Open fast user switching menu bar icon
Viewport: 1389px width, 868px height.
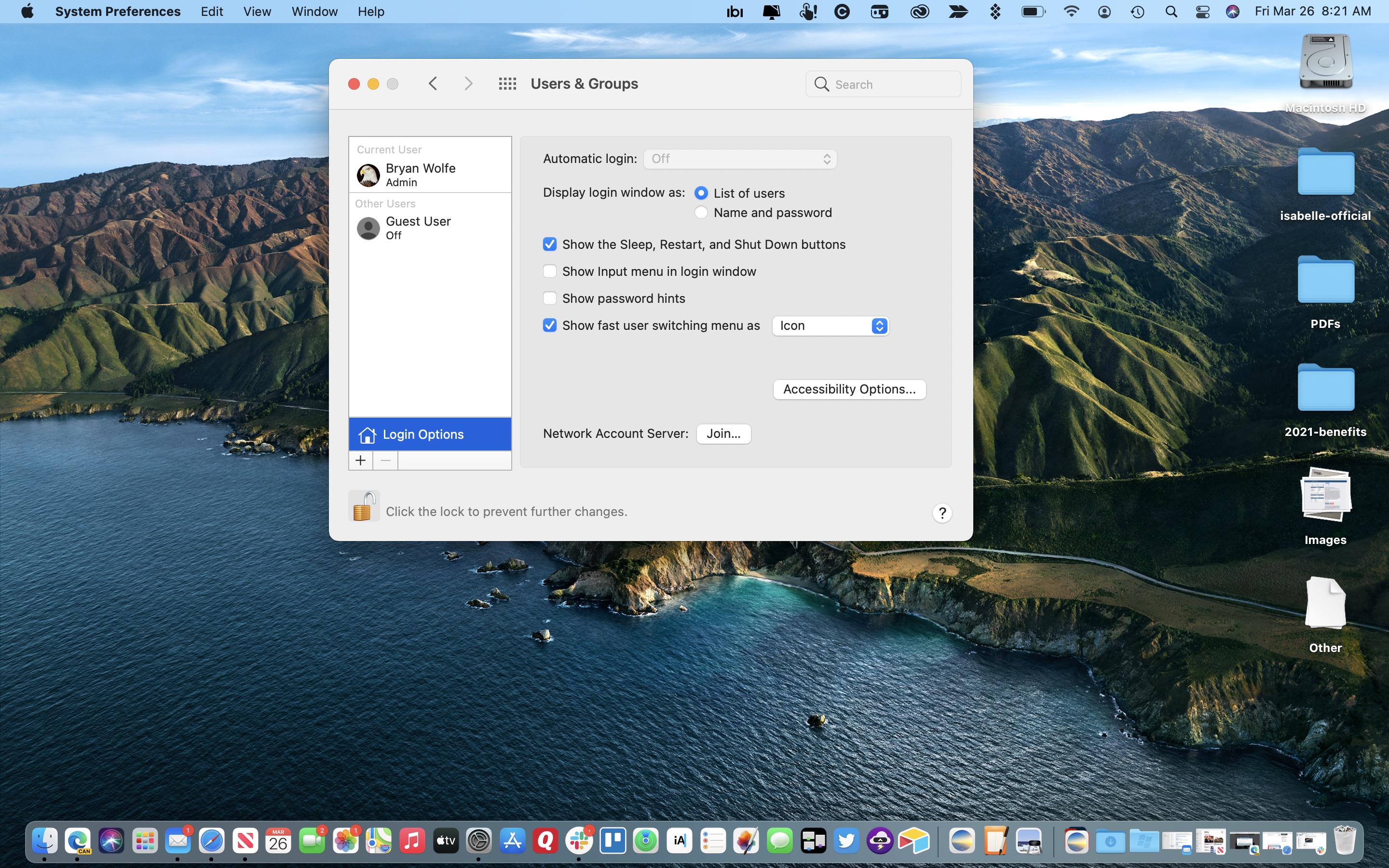[1104, 12]
